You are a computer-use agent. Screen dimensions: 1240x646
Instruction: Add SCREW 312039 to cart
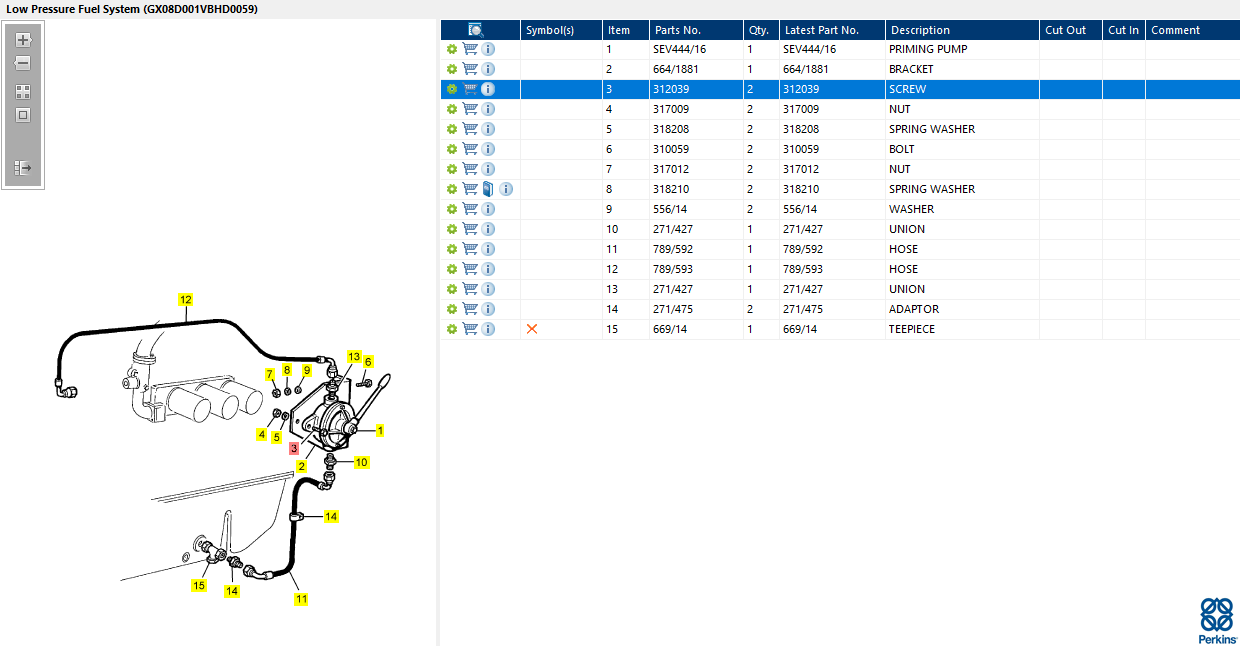pyautogui.click(x=470, y=89)
